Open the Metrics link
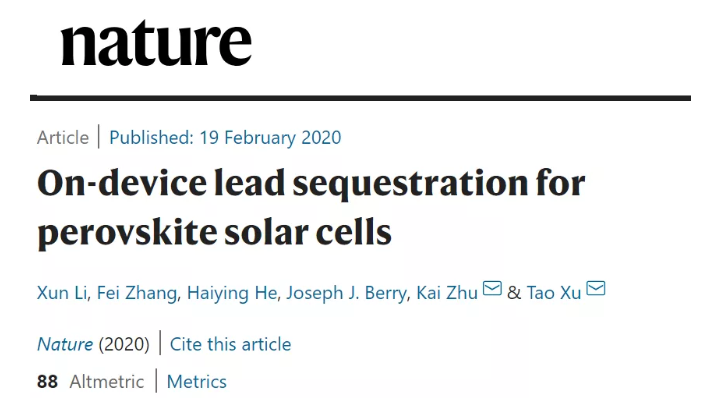This screenshot has width=717, height=398. click(x=197, y=382)
